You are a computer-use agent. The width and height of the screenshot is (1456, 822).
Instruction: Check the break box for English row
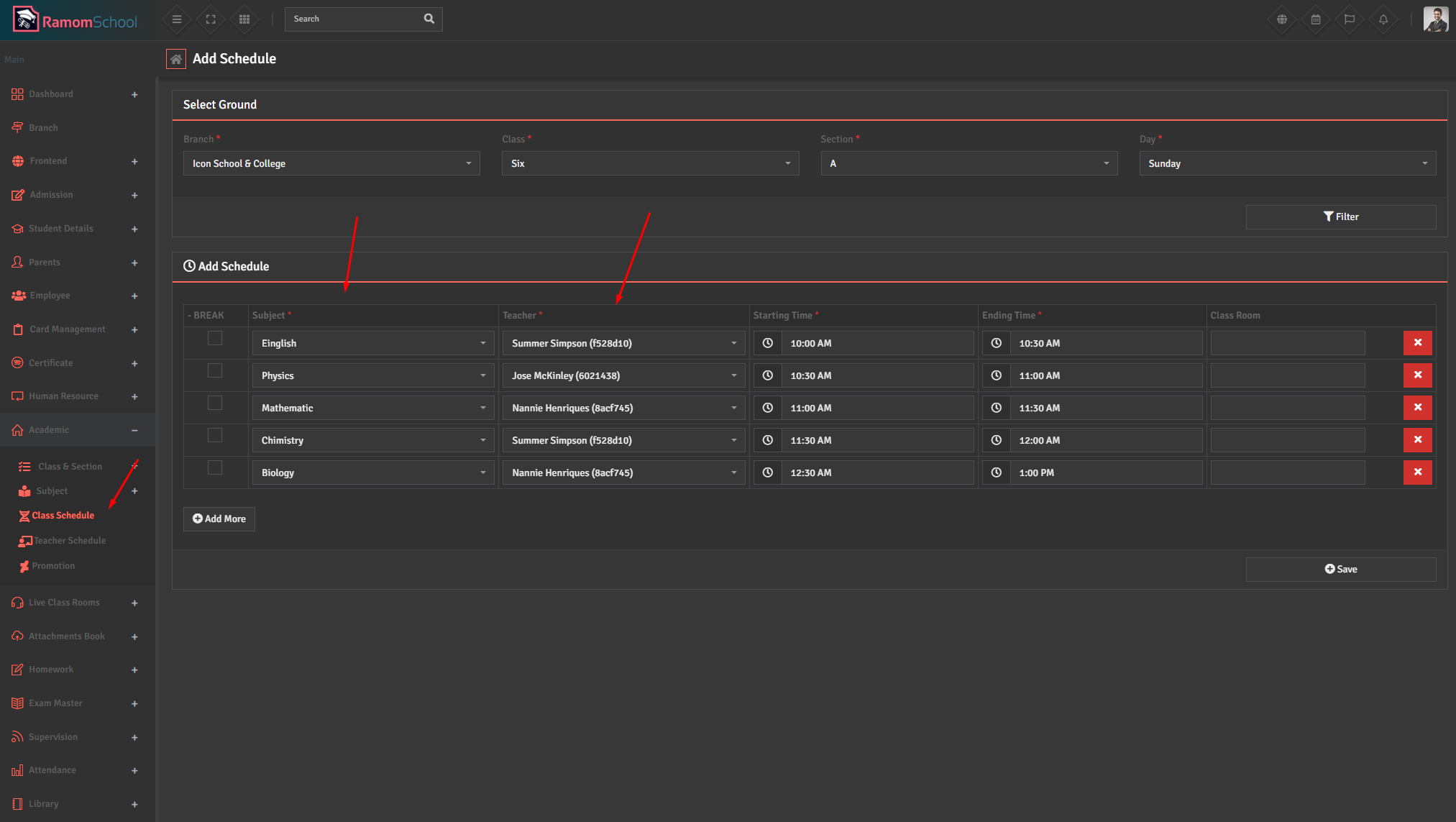215,338
